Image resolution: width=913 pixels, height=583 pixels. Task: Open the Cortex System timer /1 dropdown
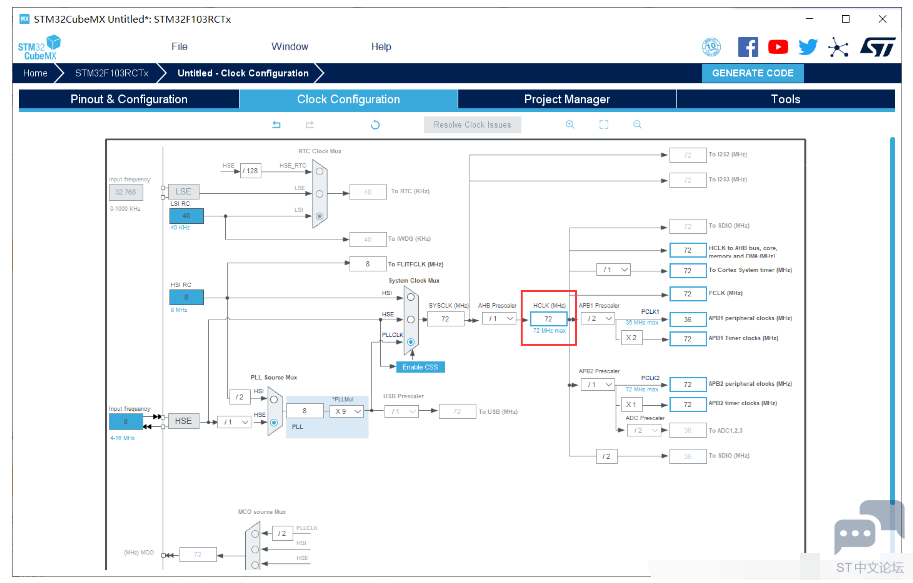[613, 270]
